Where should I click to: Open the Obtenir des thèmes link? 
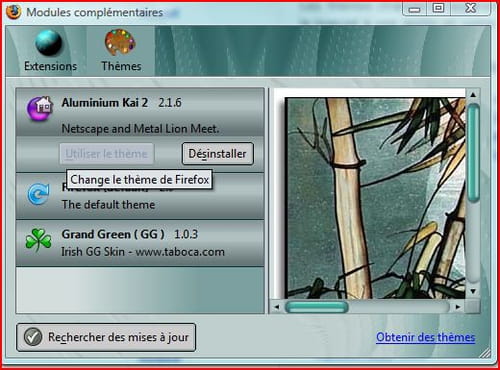pyautogui.click(x=426, y=337)
